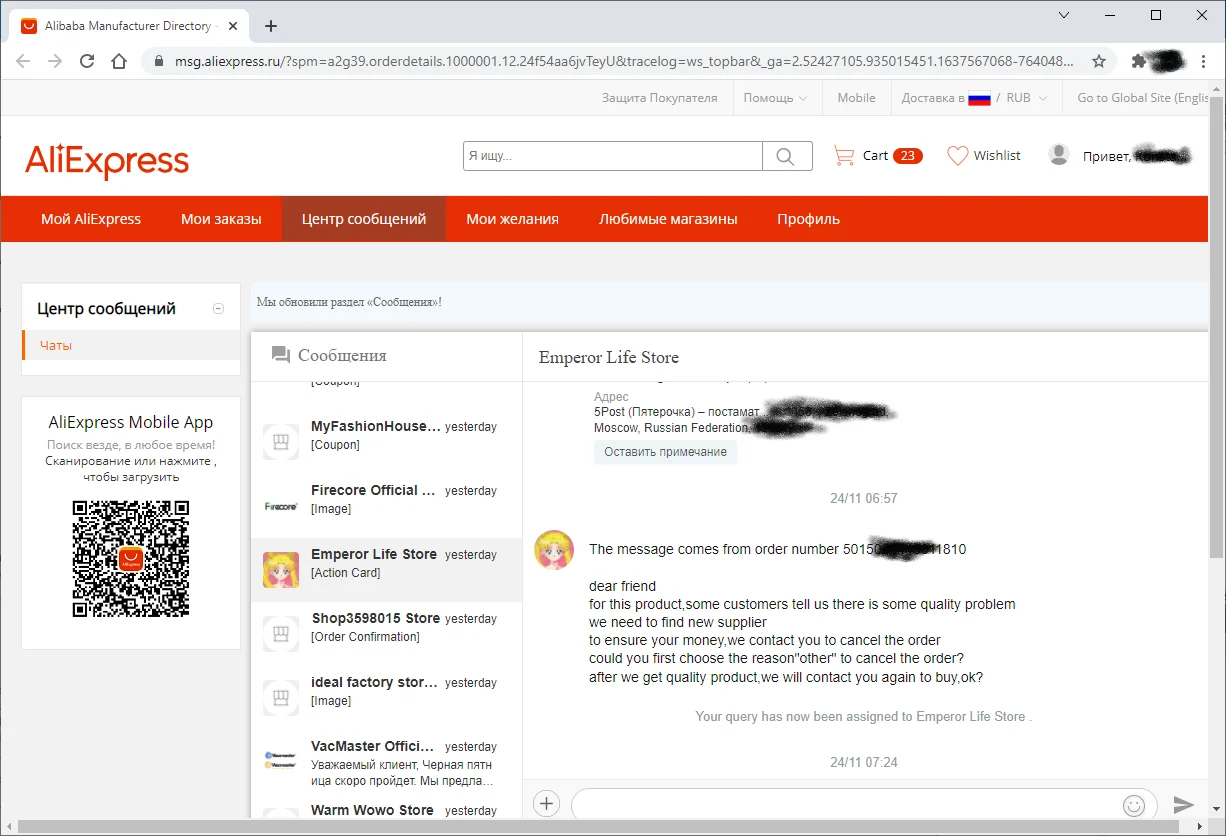Click the Mobile link in top bar
The height and width of the screenshot is (836, 1226).
(856, 98)
